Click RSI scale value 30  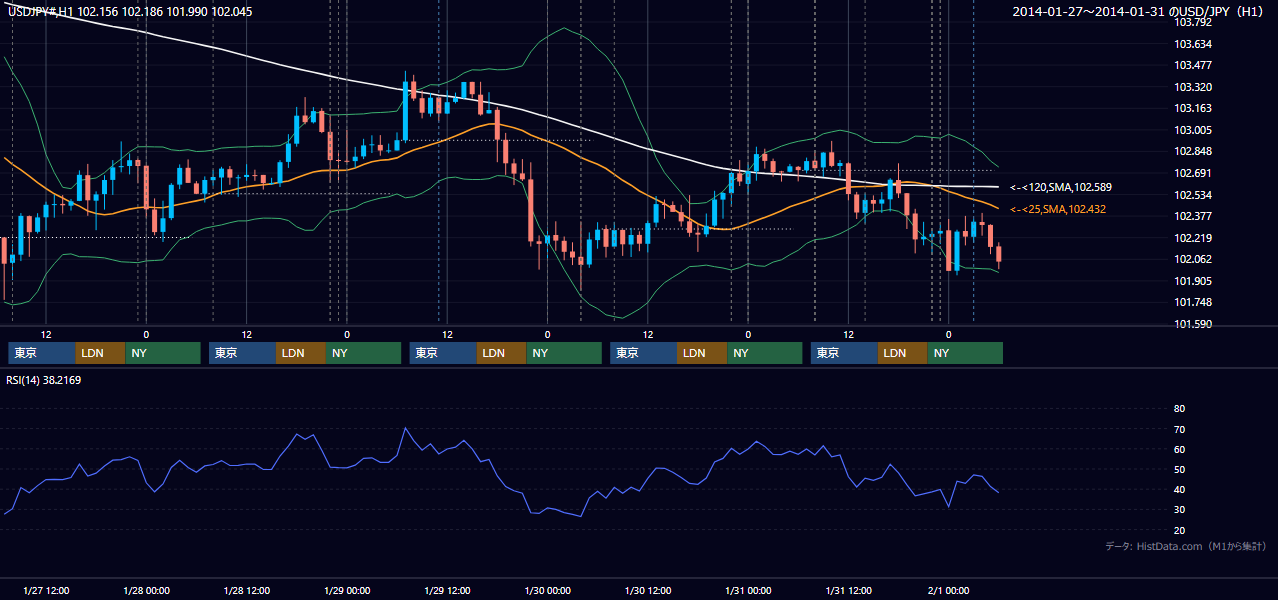[x=1179, y=510]
